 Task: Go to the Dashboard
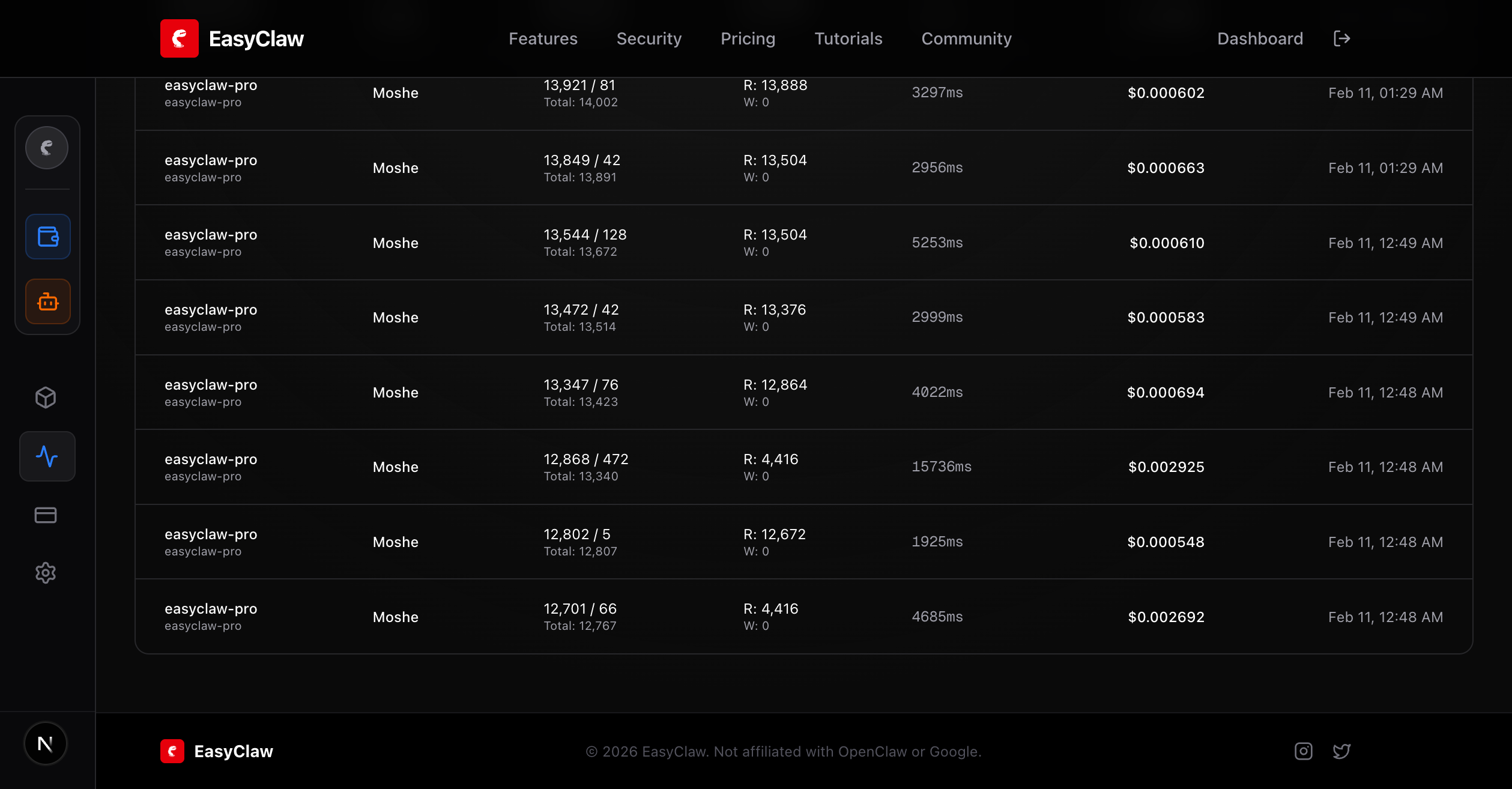[1260, 38]
